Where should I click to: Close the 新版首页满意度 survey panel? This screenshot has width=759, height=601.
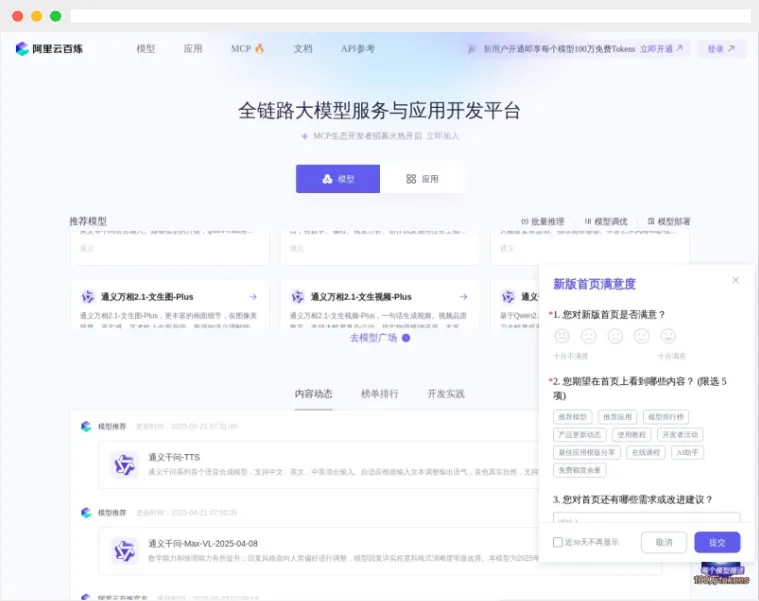(735, 280)
